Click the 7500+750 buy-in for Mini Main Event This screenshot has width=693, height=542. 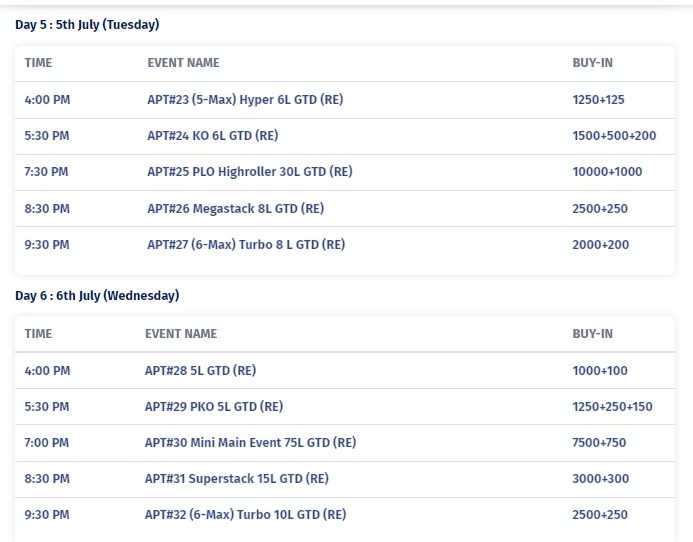tap(599, 443)
